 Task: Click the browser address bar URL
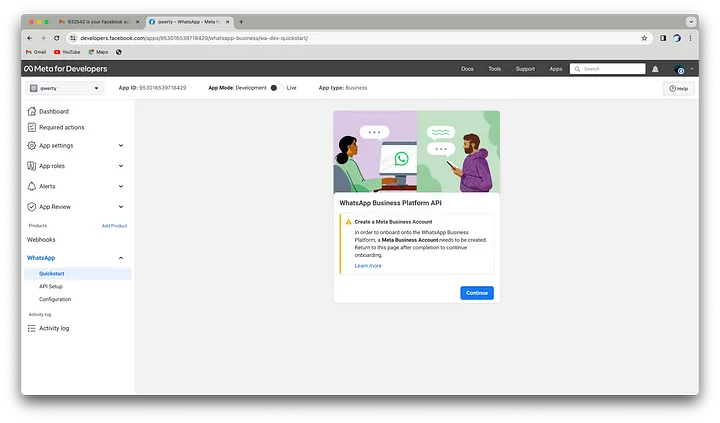point(194,38)
